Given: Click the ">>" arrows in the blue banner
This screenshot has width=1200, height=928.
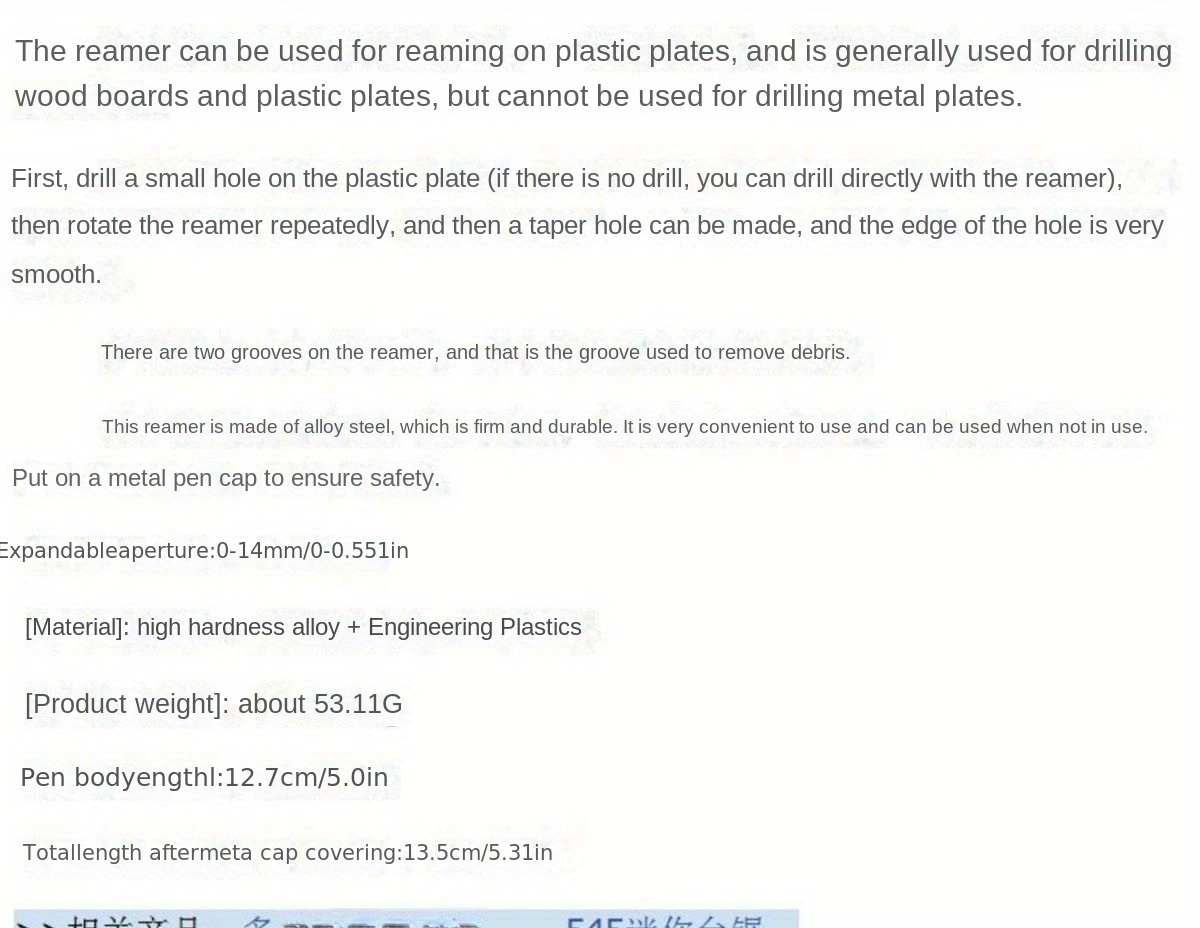Looking at the screenshot, I should [36, 922].
